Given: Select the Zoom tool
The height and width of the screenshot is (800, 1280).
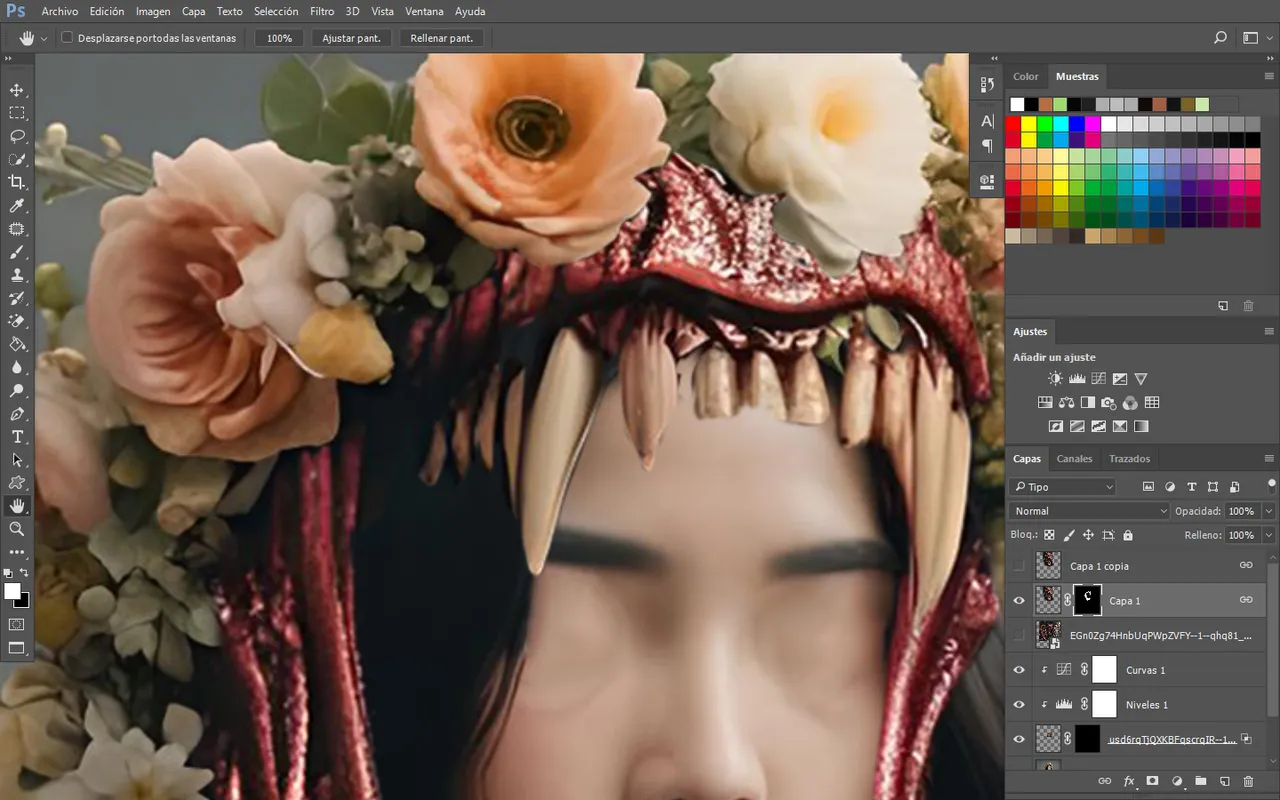Looking at the screenshot, I should pyautogui.click(x=17, y=529).
